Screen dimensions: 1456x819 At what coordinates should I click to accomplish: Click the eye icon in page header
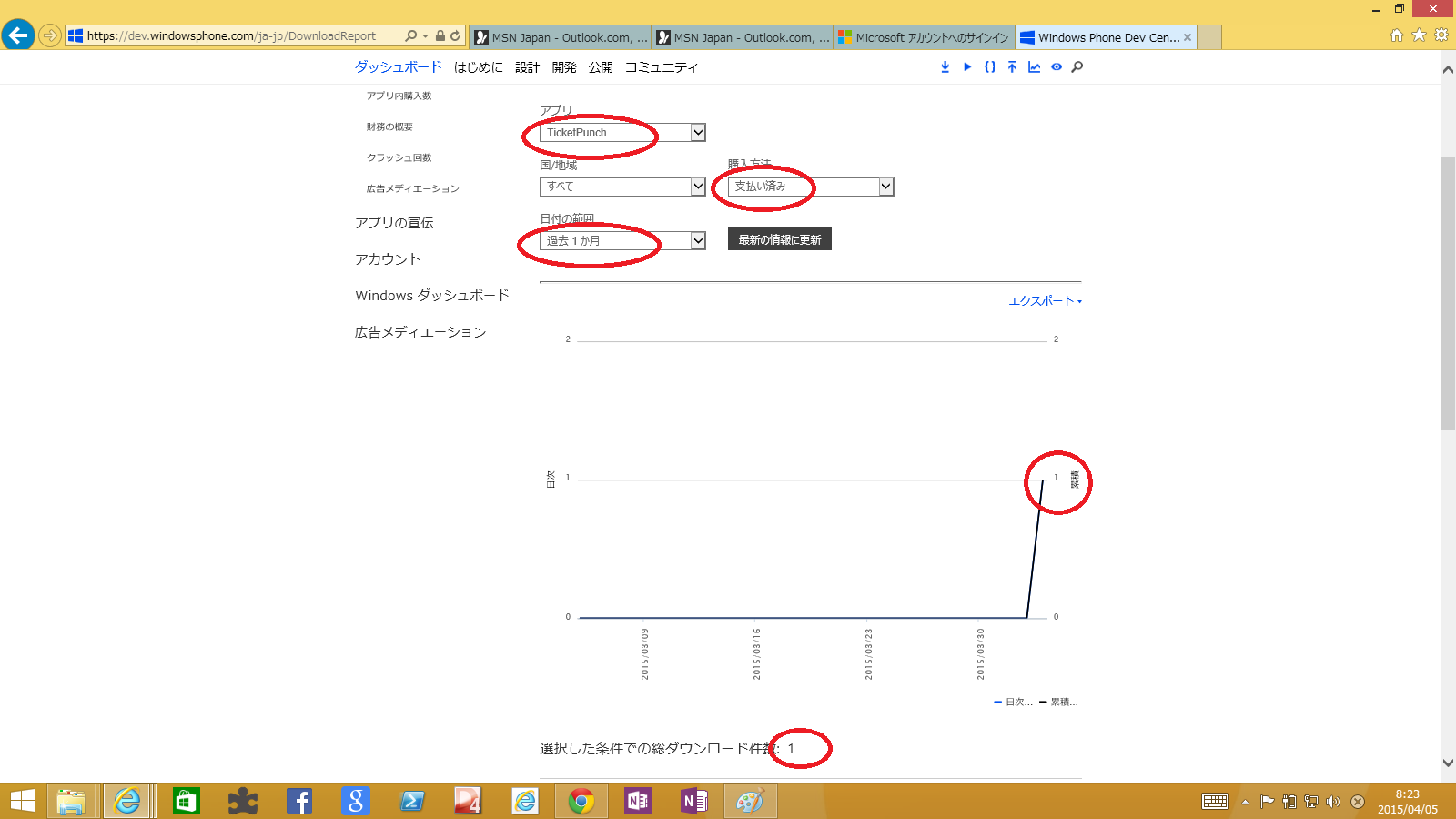point(1057,66)
